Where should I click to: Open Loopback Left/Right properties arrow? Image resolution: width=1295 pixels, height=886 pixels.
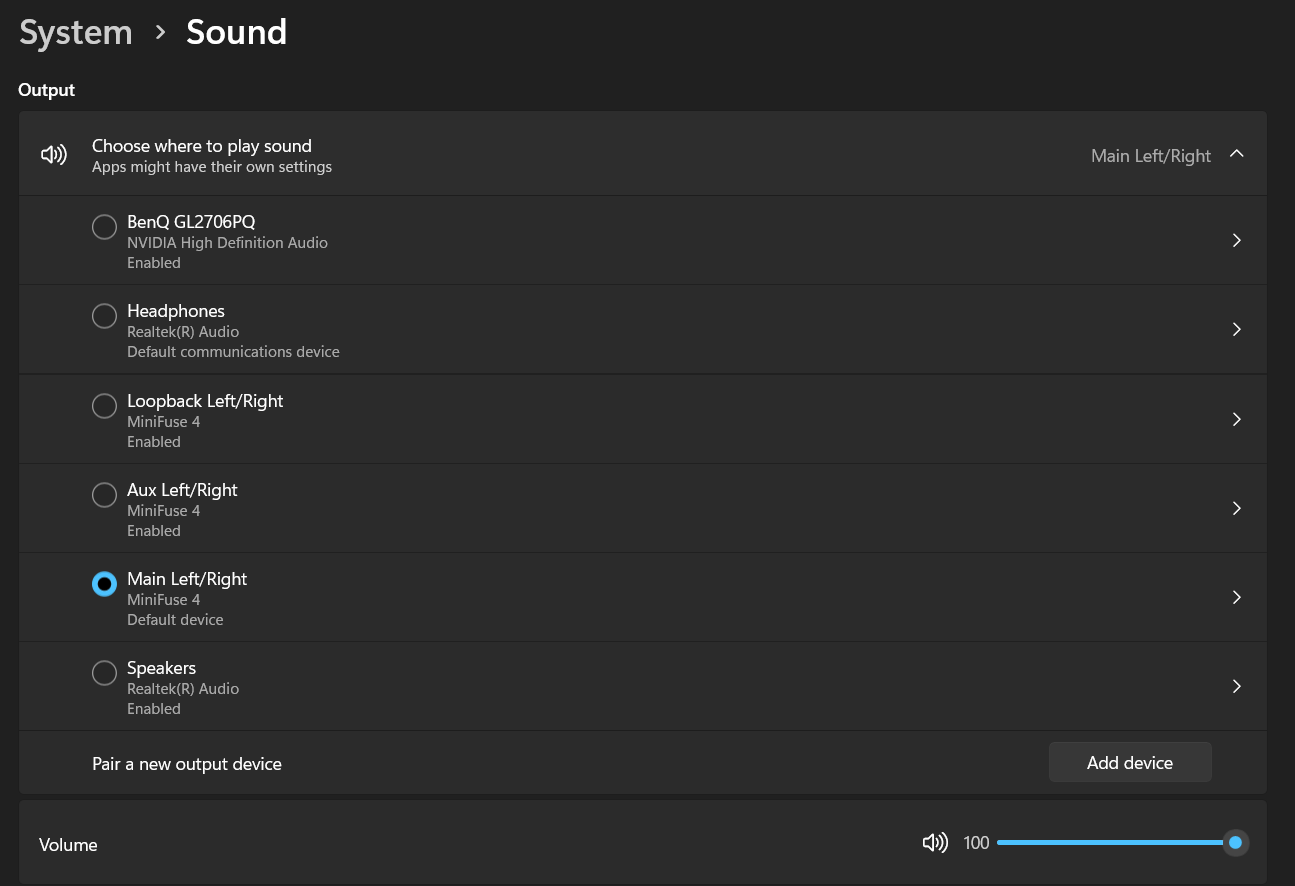1237,419
